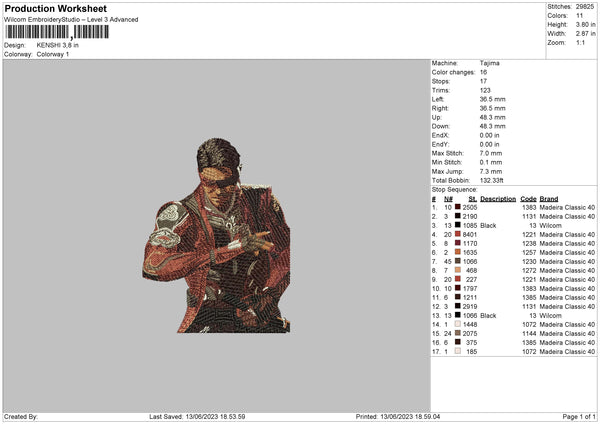The height and width of the screenshot is (424, 600).
Task: Click the Min Stitch value 0.1 mm
Action: pos(491,162)
